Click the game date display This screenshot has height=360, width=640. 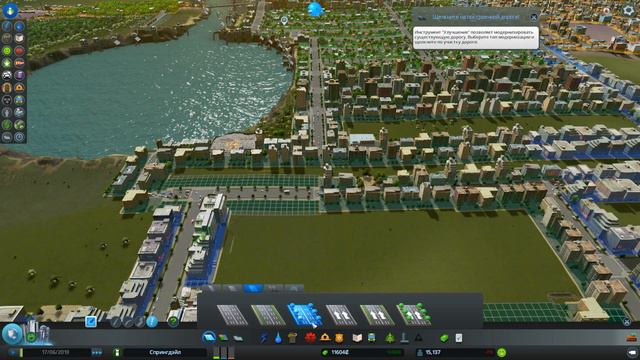point(56,352)
